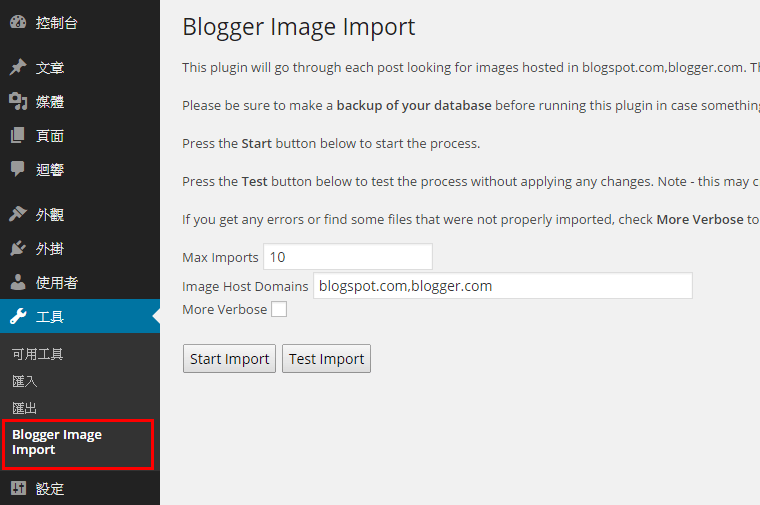Screen dimensions: 760x505
Task: Go to the 文章 menu item
Action: click(x=49, y=68)
